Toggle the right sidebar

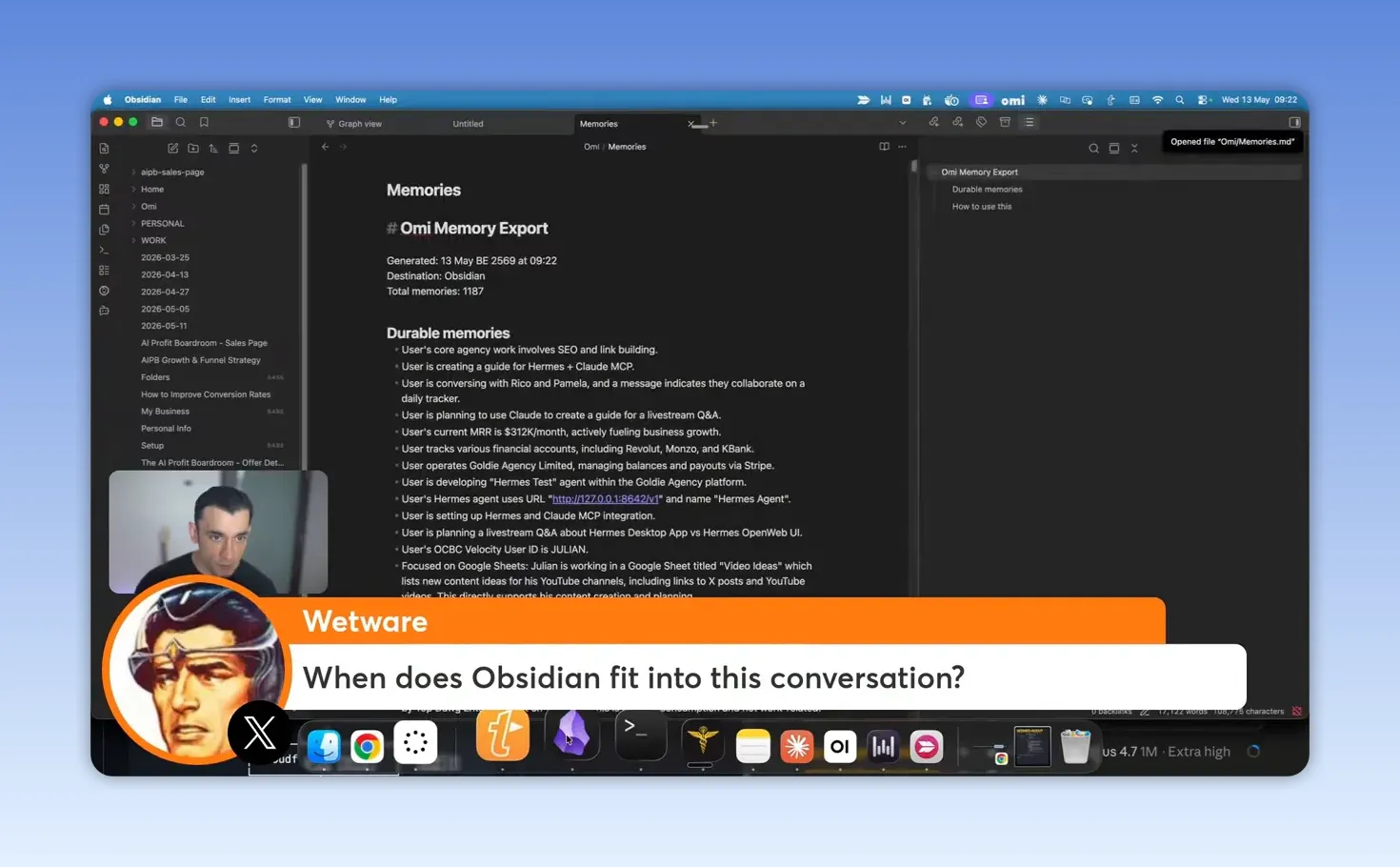click(1294, 122)
